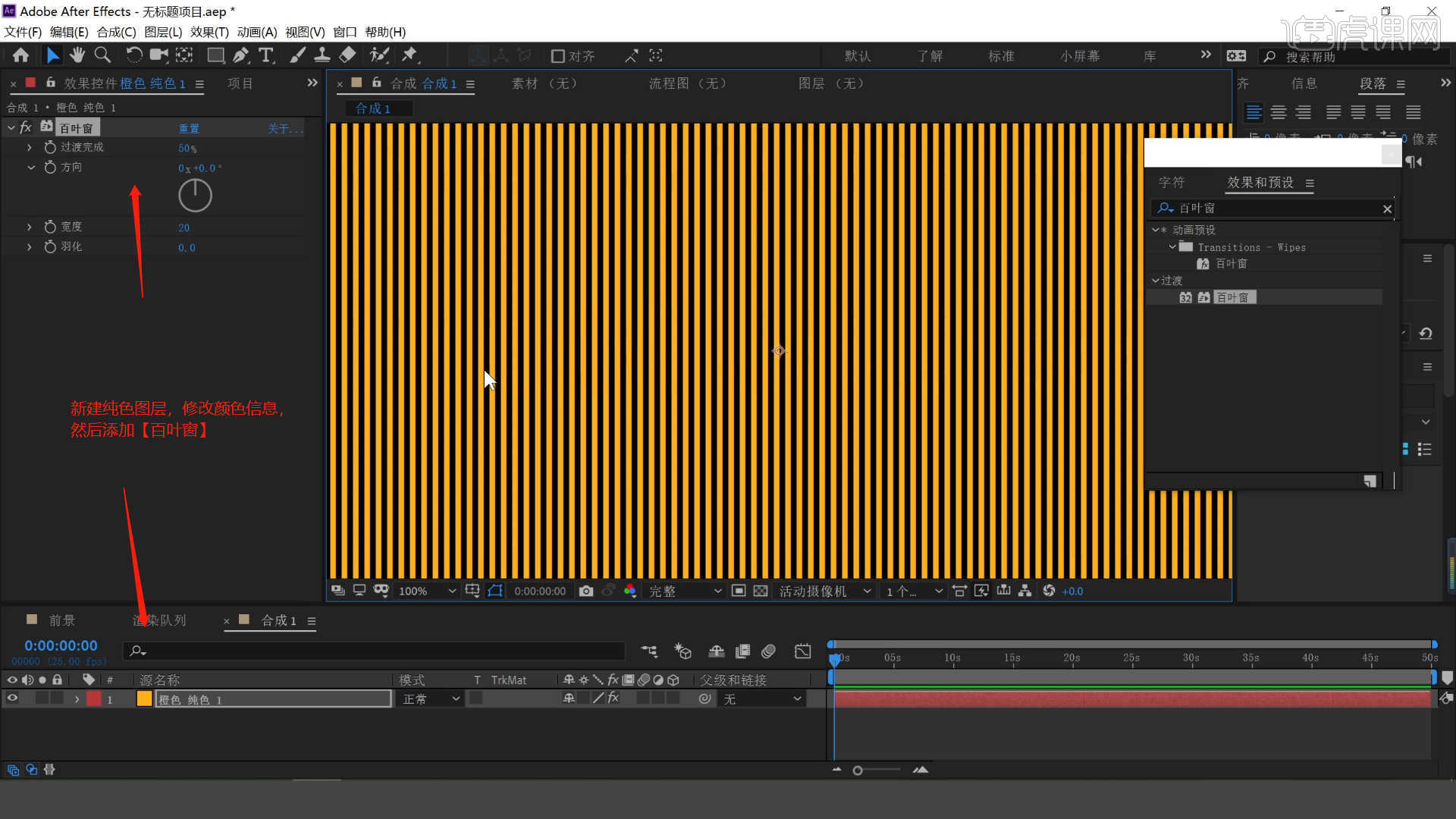
Task: Hide the 橙色 纯色 1 layer eye
Action: coord(12,698)
